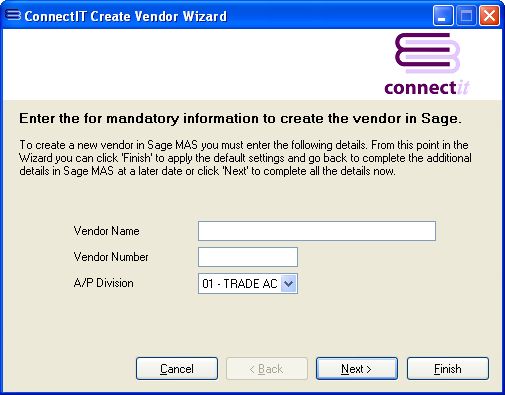
Task: Click the 'Vendor Name' label
Action: 106,231
